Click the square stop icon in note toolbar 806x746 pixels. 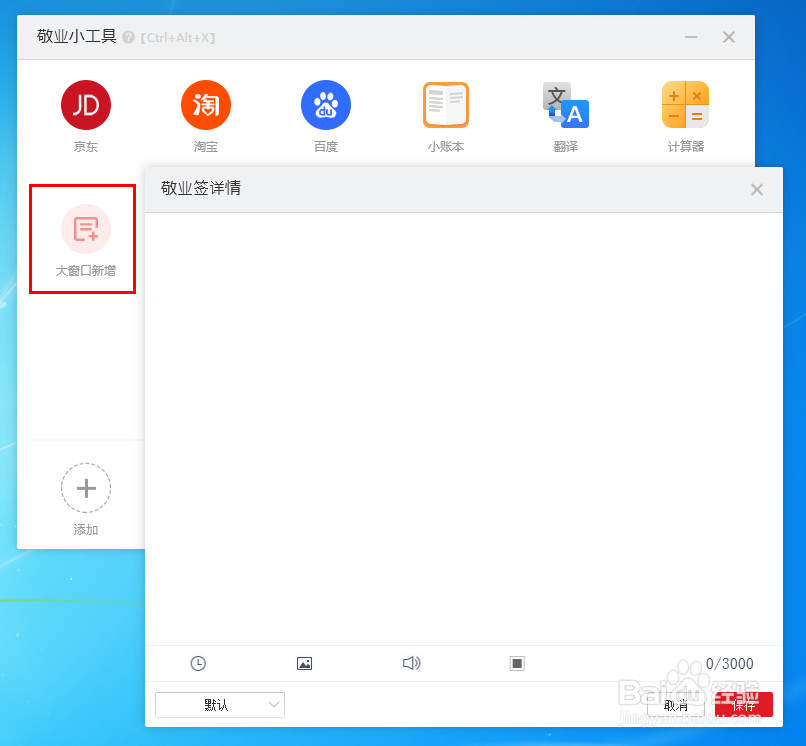[x=517, y=663]
